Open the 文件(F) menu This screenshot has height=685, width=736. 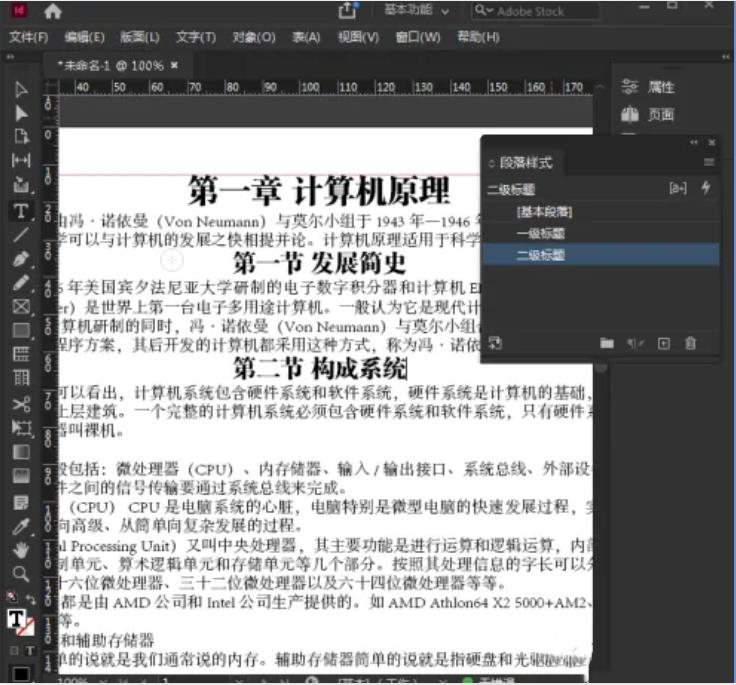click(29, 37)
